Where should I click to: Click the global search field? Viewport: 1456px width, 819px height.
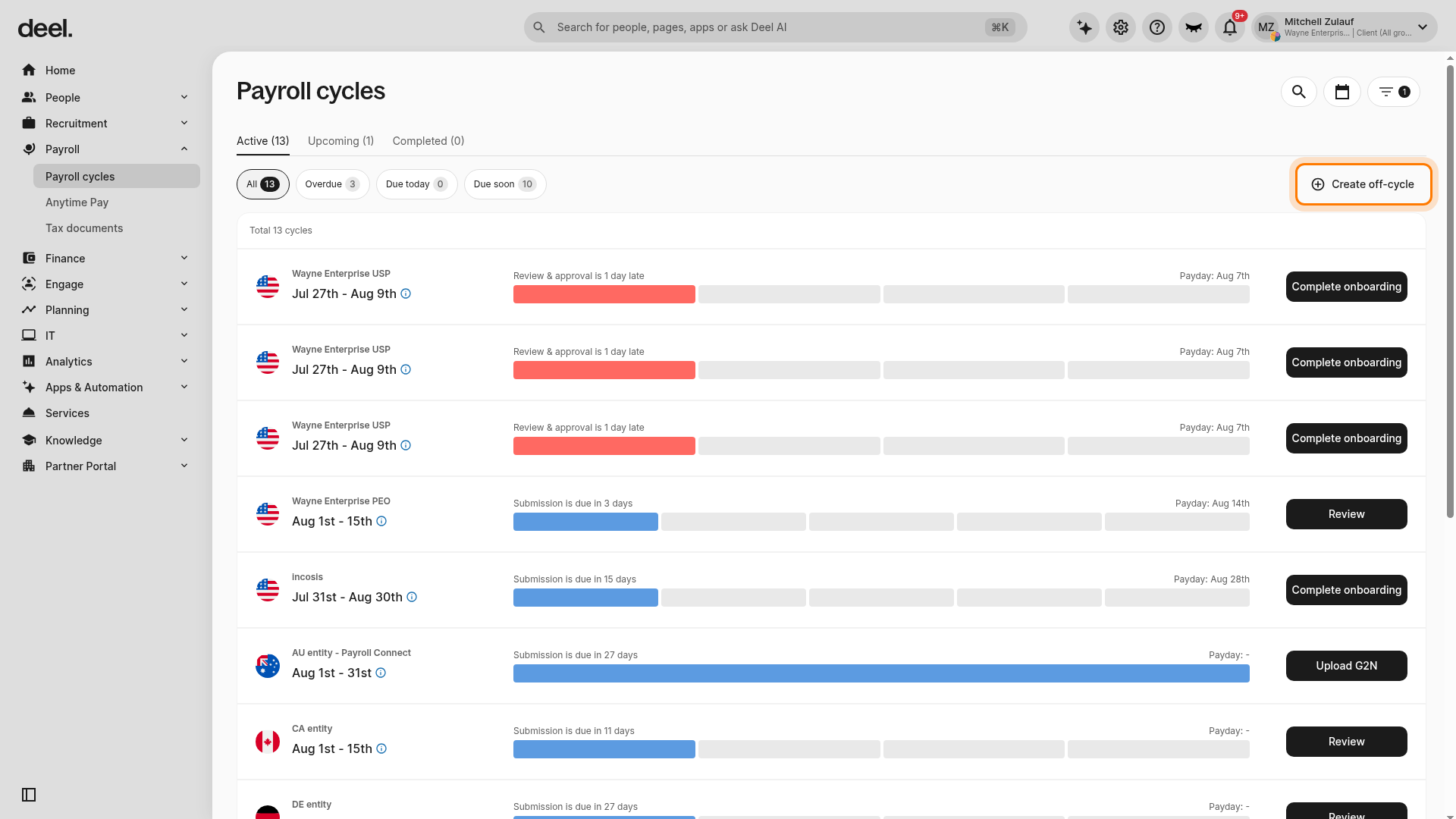coord(775,27)
